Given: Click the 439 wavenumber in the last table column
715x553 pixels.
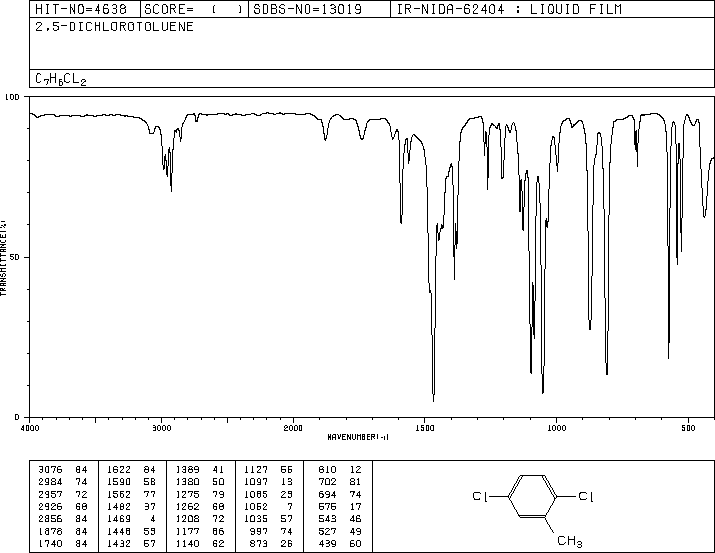Looking at the screenshot, I should coord(327,543).
